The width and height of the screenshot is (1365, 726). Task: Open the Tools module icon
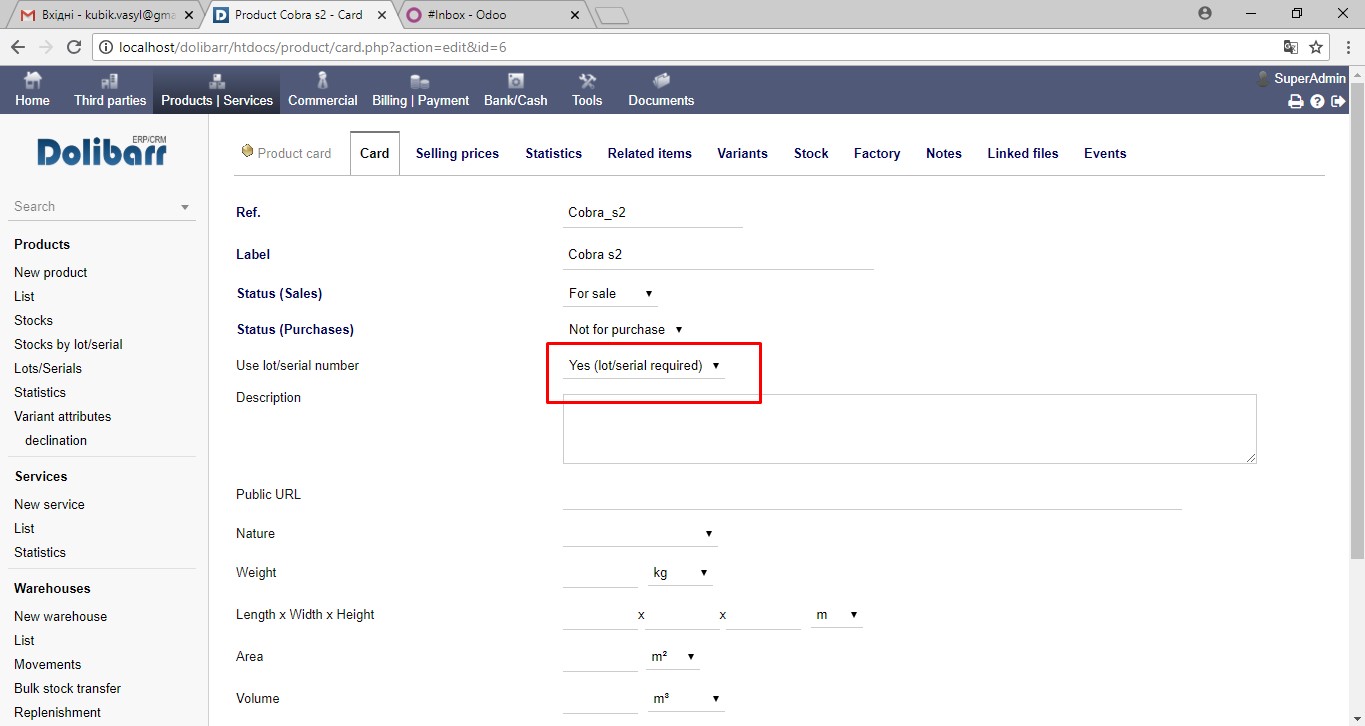[586, 89]
